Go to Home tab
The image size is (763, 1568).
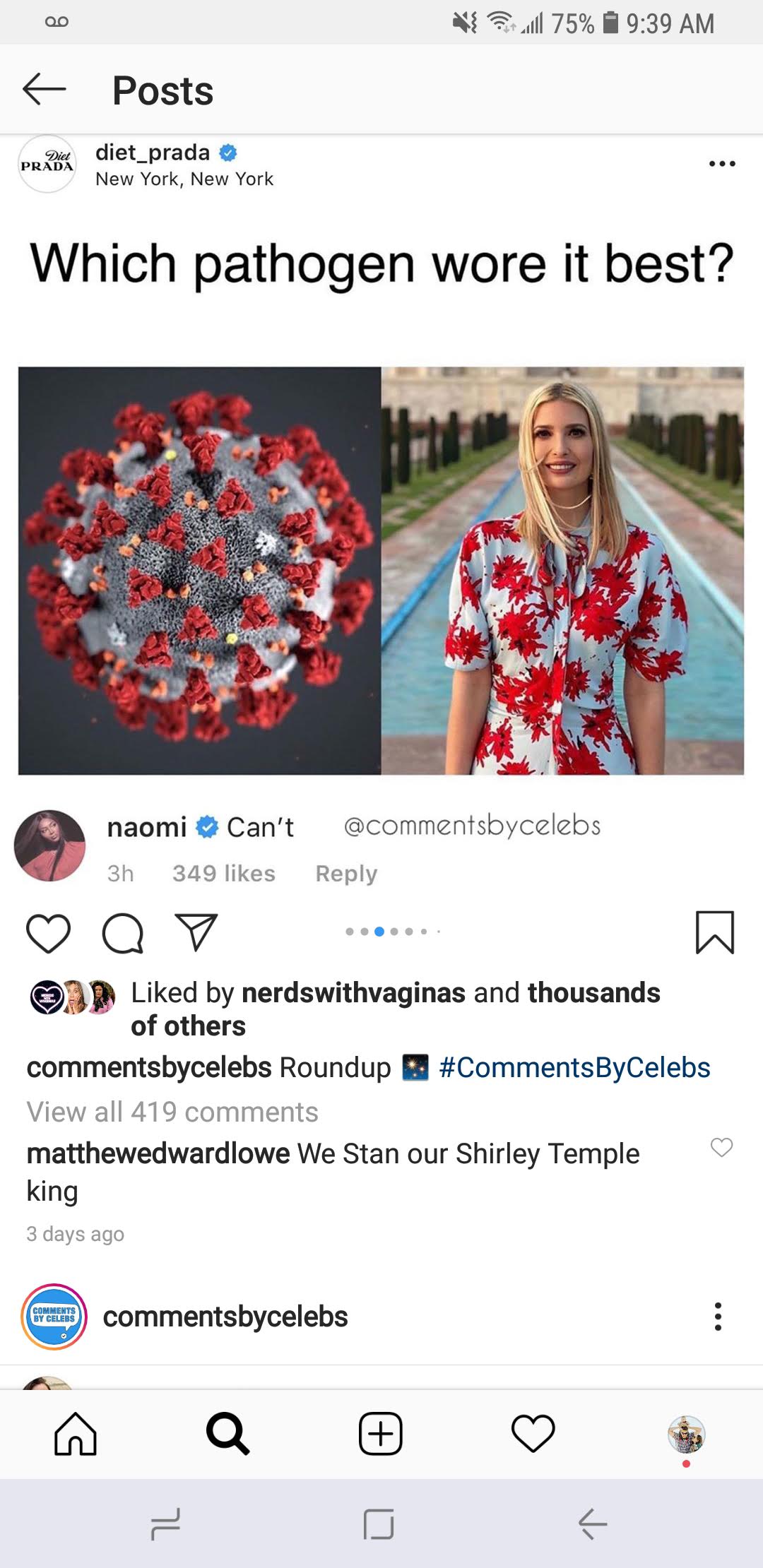point(76,1434)
